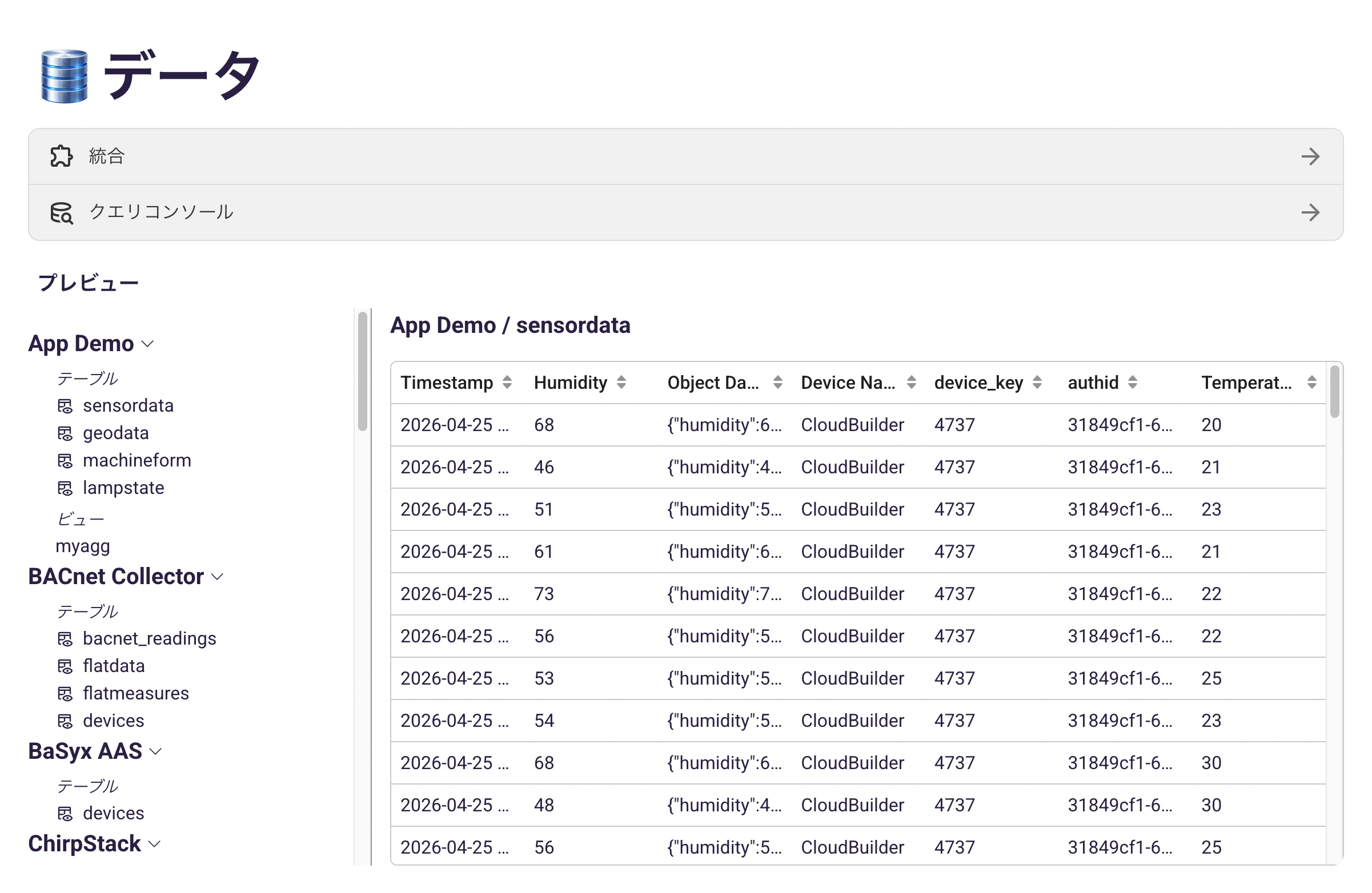Click the authid column header
1372x893 pixels.
point(1093,383)
